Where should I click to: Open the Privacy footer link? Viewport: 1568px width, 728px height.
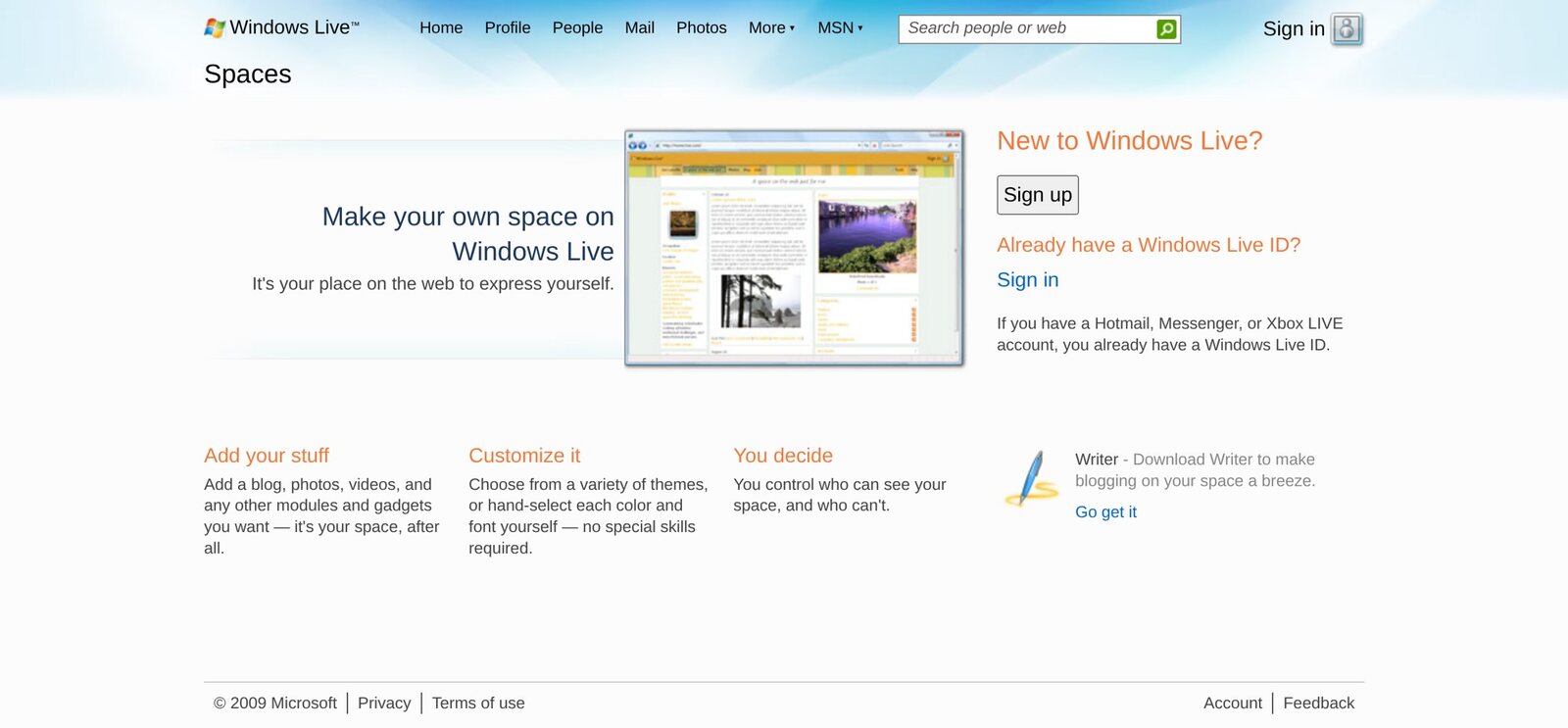tap(384, 704)
